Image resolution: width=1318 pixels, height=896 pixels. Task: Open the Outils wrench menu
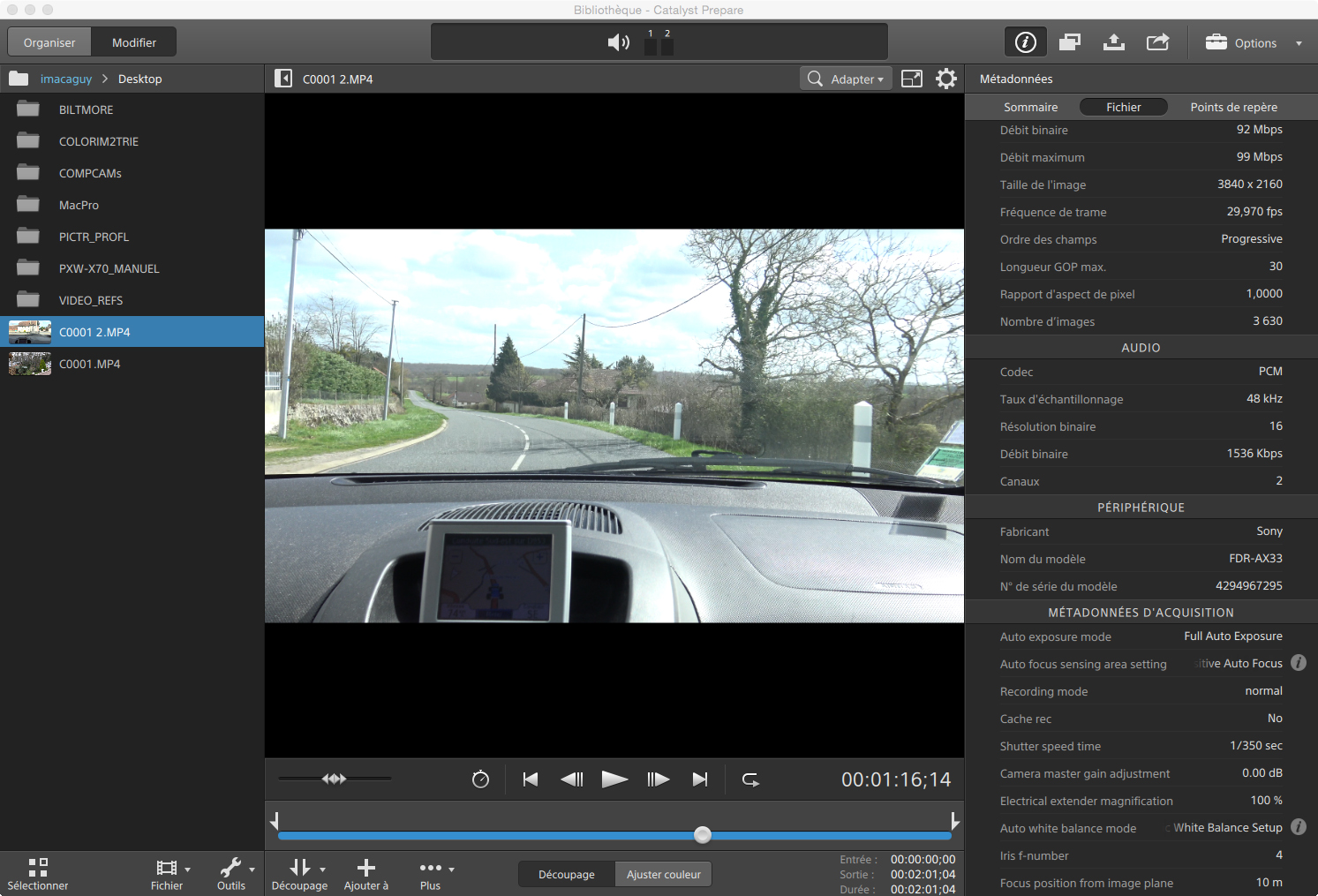[x=236, y=873]
